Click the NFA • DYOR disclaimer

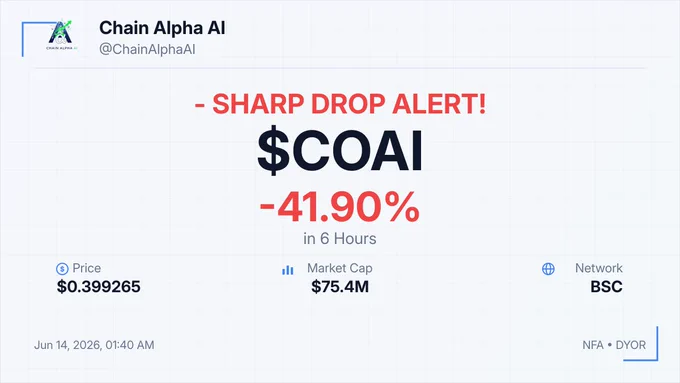coord(614,345)
